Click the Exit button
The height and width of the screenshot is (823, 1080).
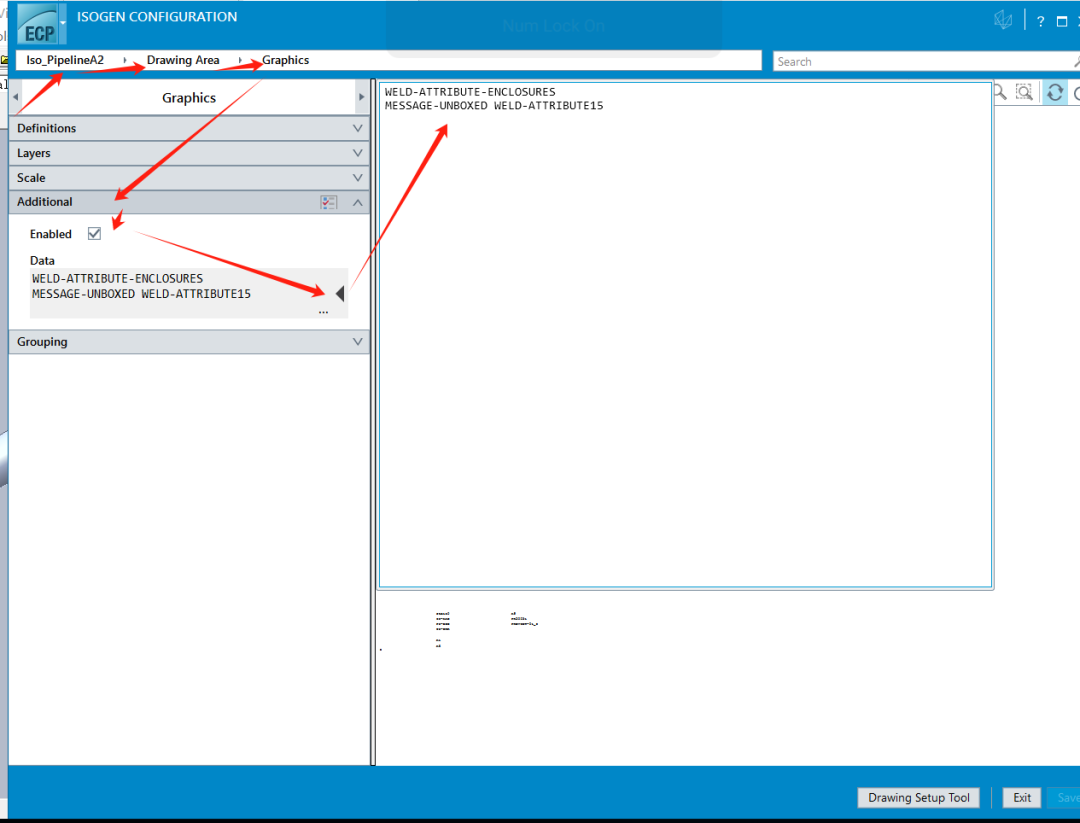click(x=1021, y=798)
